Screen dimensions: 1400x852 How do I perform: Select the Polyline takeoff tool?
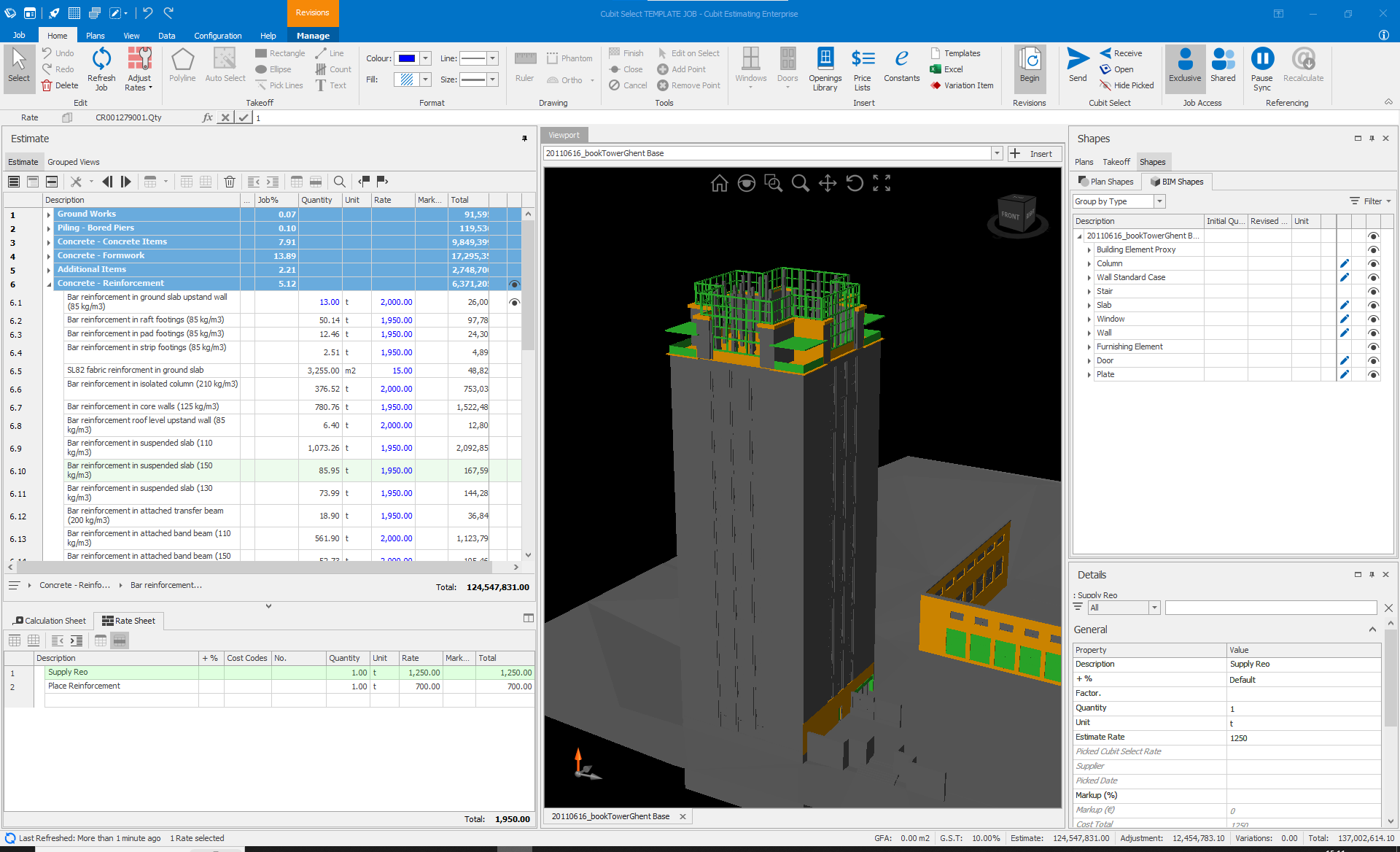tap(182, 66)
